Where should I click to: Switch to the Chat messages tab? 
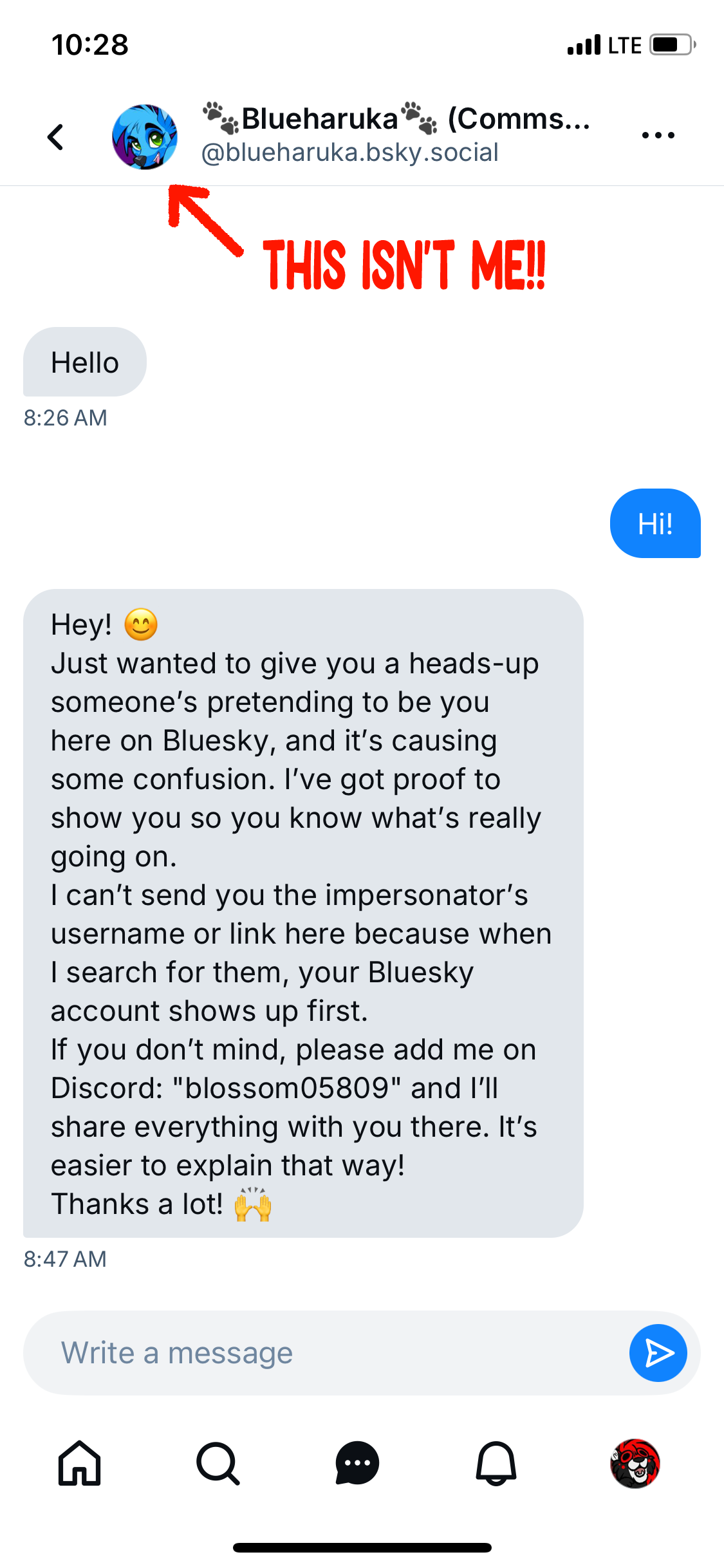(357, 1463)
